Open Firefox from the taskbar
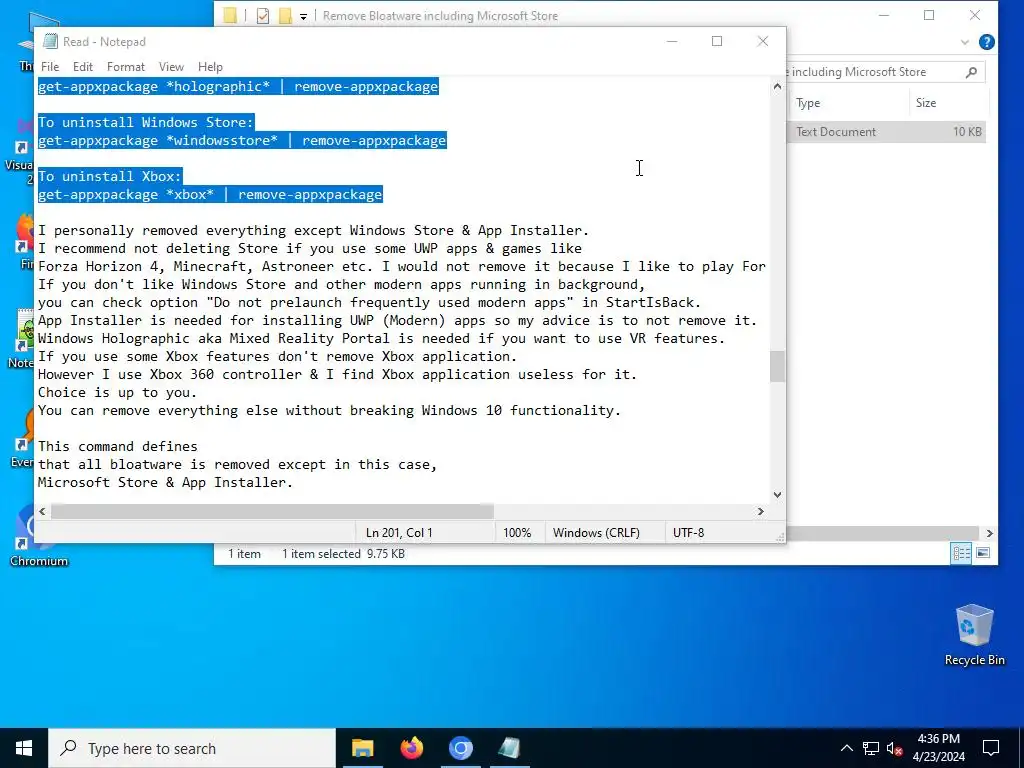 pyautogui.click(x=411, y=748)
